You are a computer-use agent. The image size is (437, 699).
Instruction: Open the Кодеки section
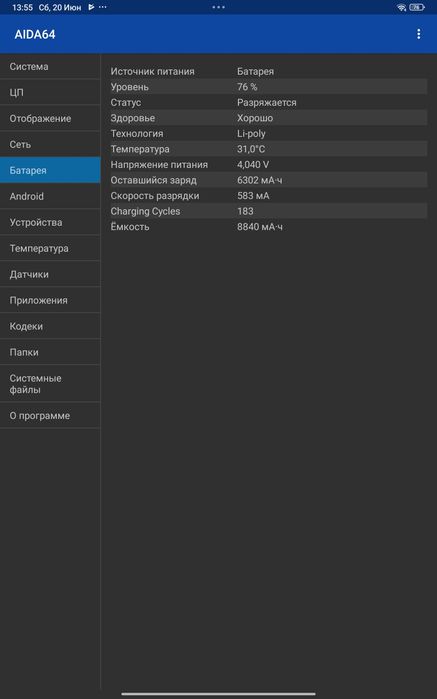click(50, 326)
